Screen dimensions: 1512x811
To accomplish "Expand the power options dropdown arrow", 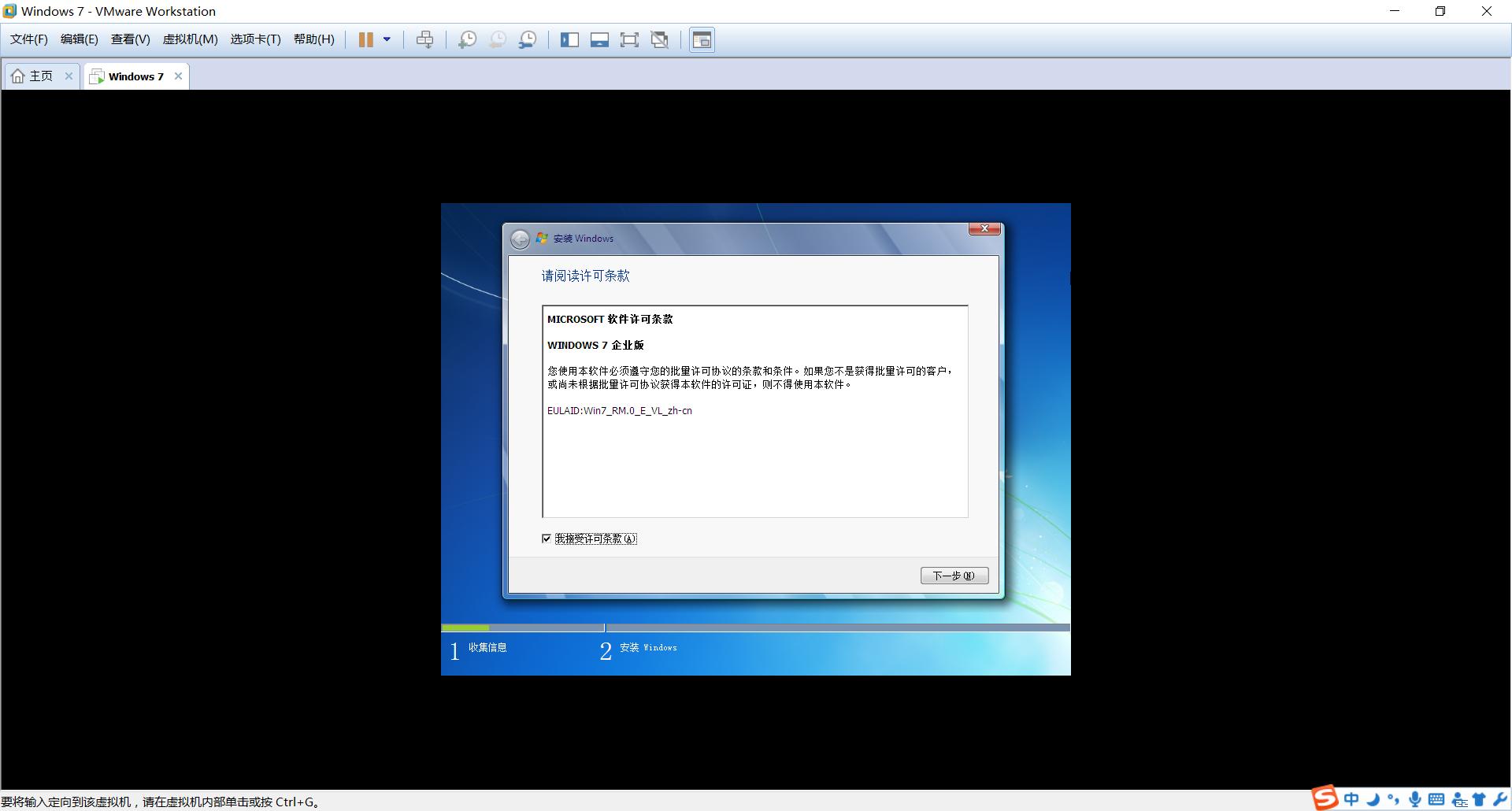I will coord(387,40).
